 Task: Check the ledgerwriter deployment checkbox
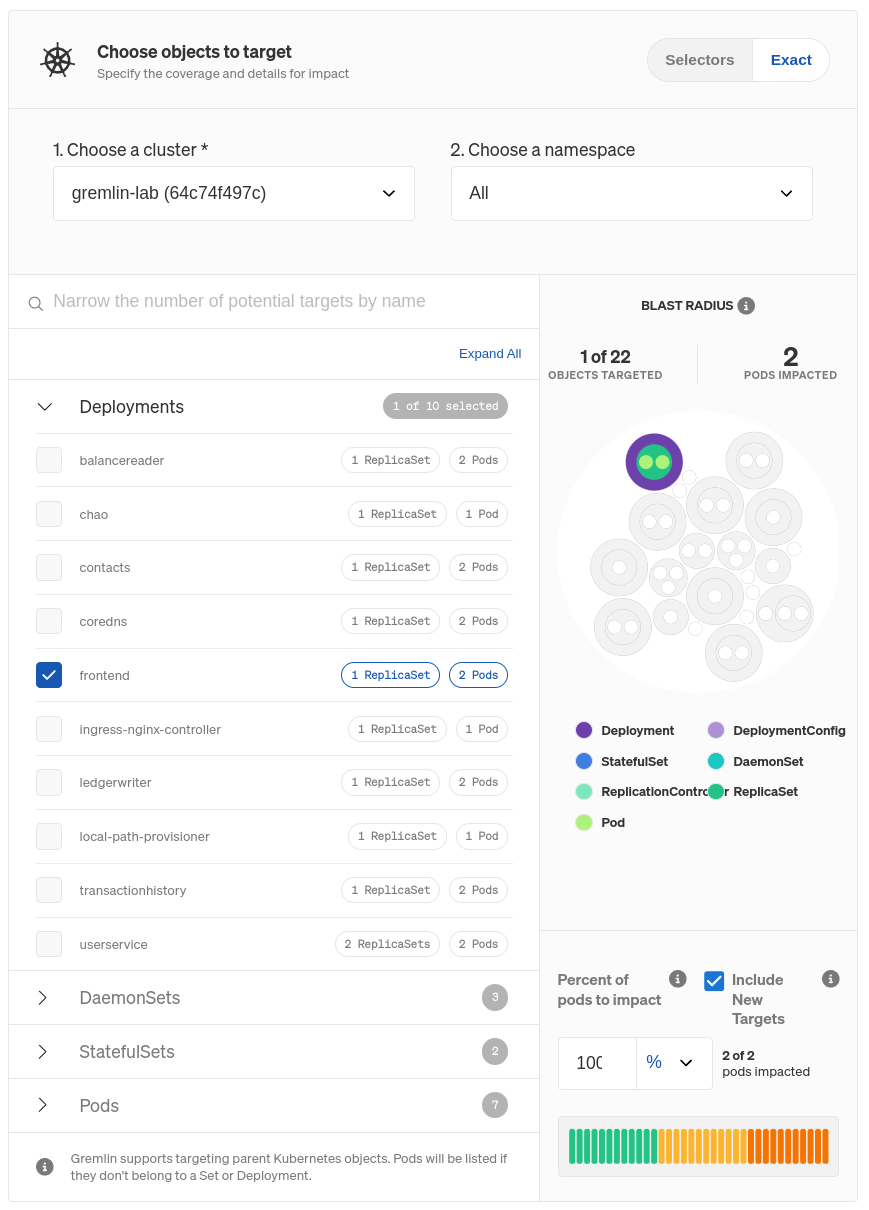pyautogui.click(x=49, y=782)
